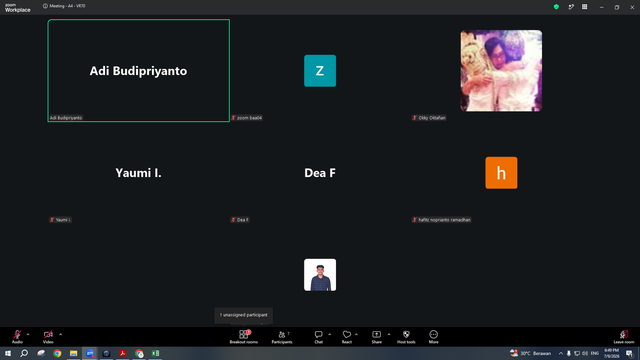Switch the ENG input language indicator
640x360 pixels.
point(595,353)
